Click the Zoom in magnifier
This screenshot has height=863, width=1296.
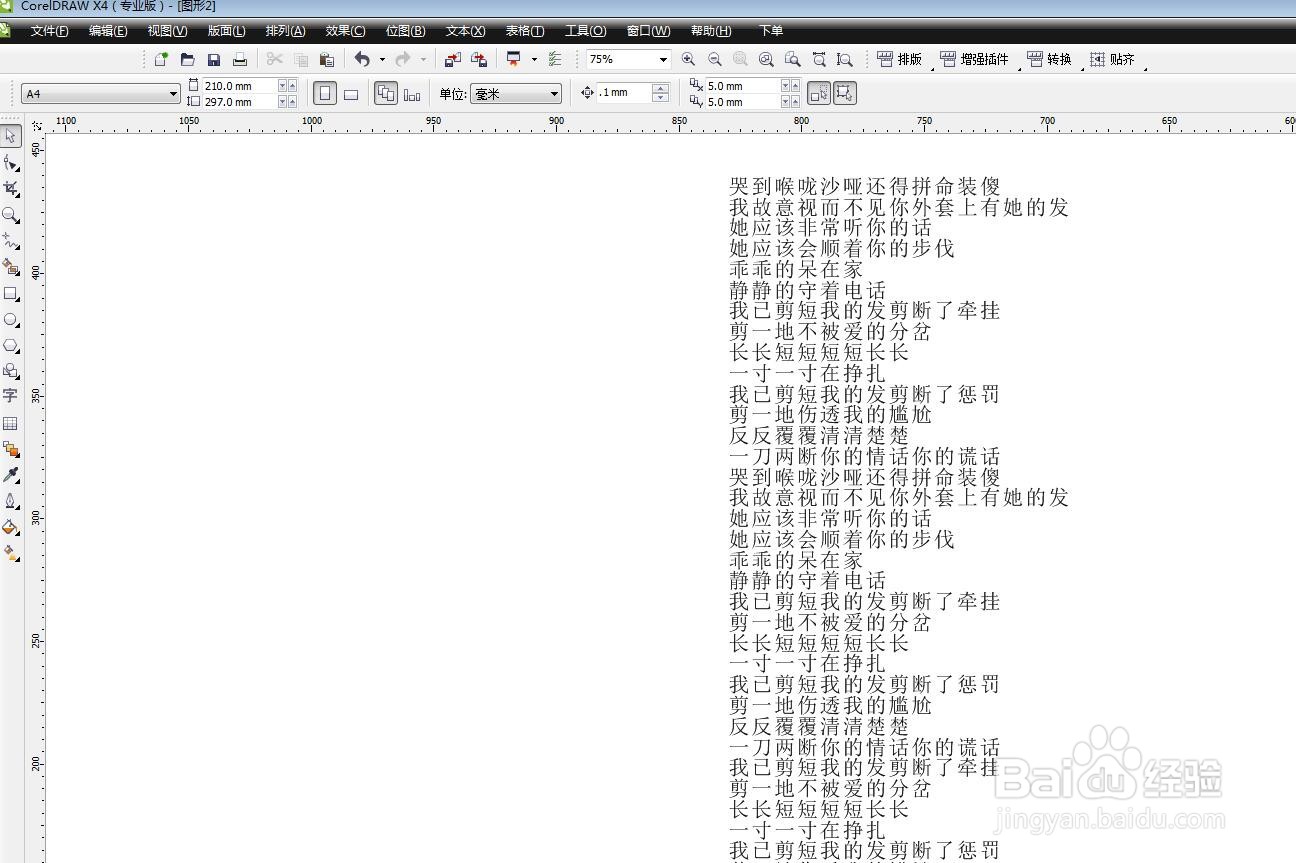pos(688,60)
